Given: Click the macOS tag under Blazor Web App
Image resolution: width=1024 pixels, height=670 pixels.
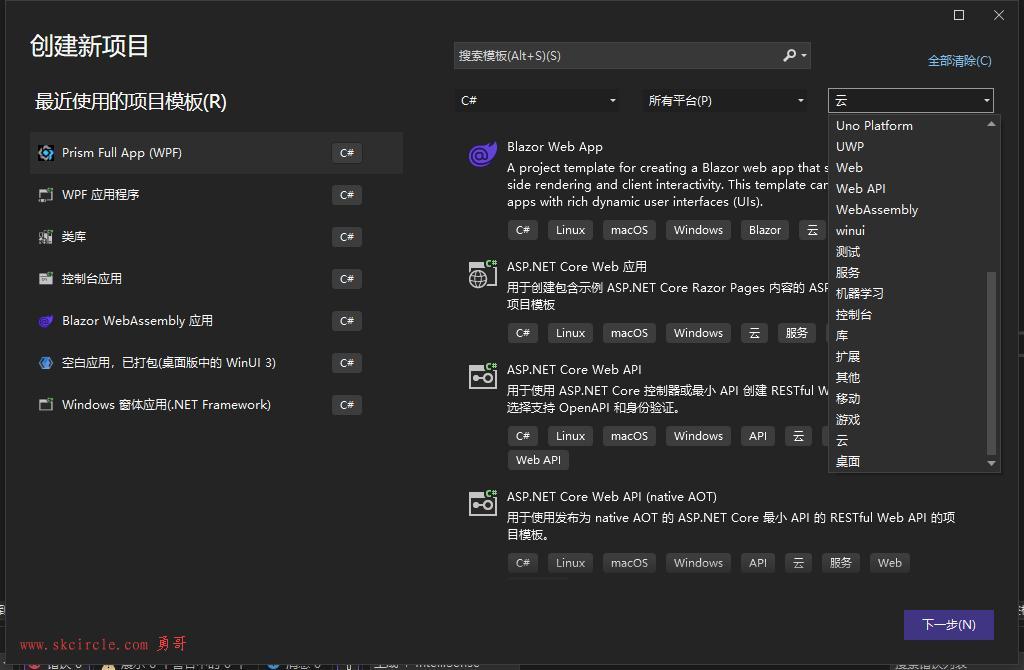Looking at the screenshot, I should (629, 230).
